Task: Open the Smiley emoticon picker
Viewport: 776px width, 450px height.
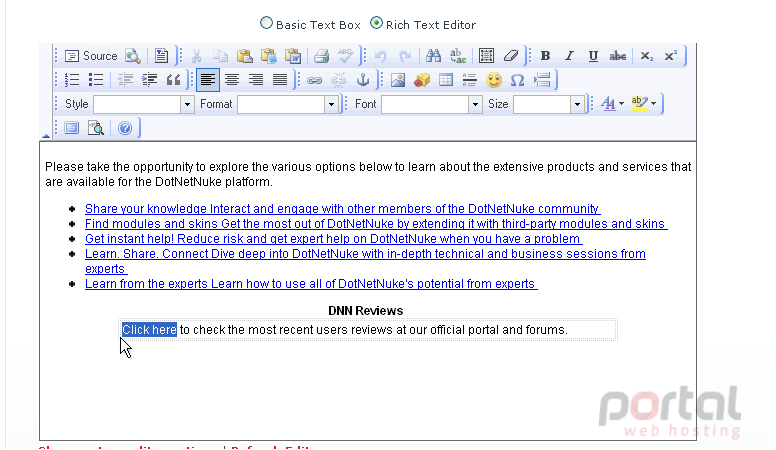Action: 493,80
